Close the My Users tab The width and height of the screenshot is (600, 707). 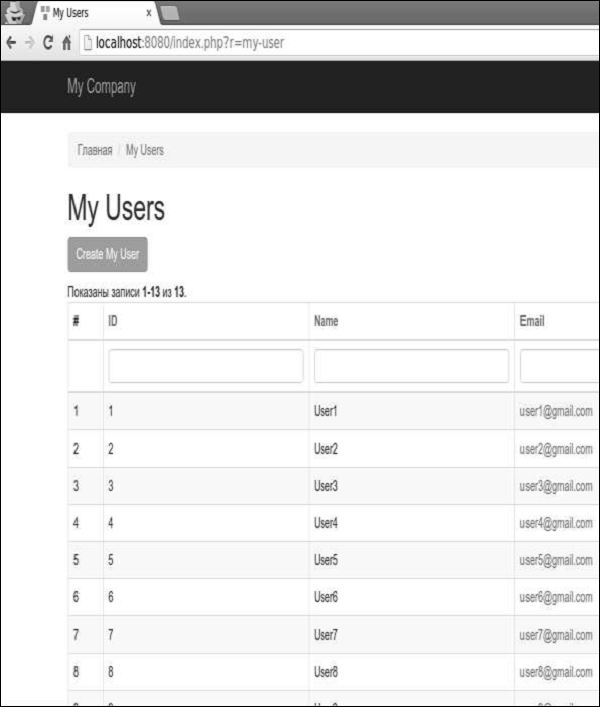(x=149, y=14)
